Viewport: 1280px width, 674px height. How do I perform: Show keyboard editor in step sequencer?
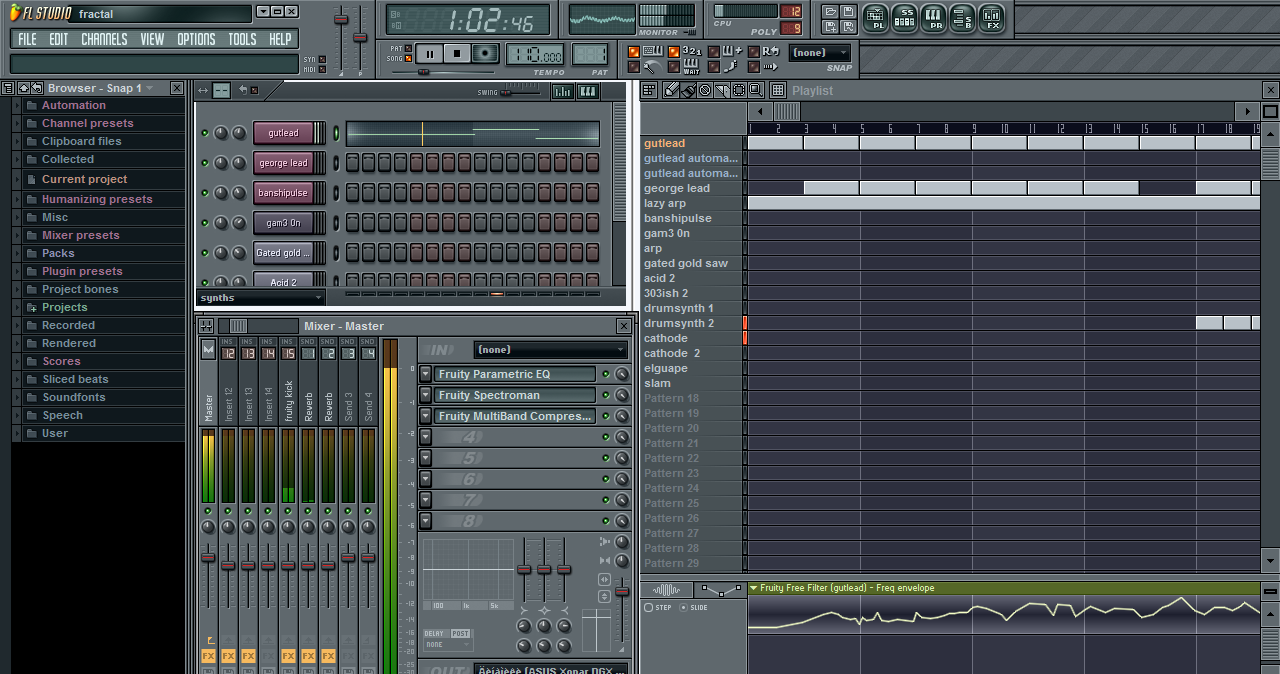(587, 91)
